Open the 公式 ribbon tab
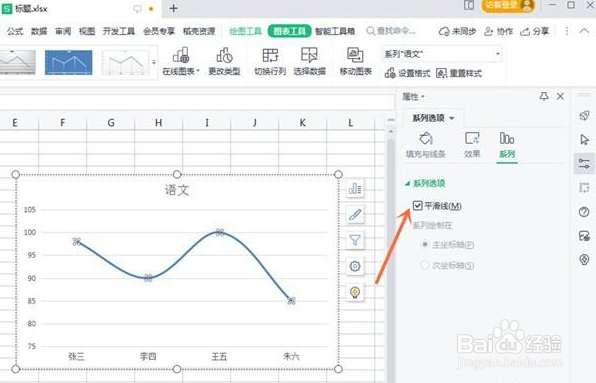Viewport: 596px width, 383px height. (15, 31)
